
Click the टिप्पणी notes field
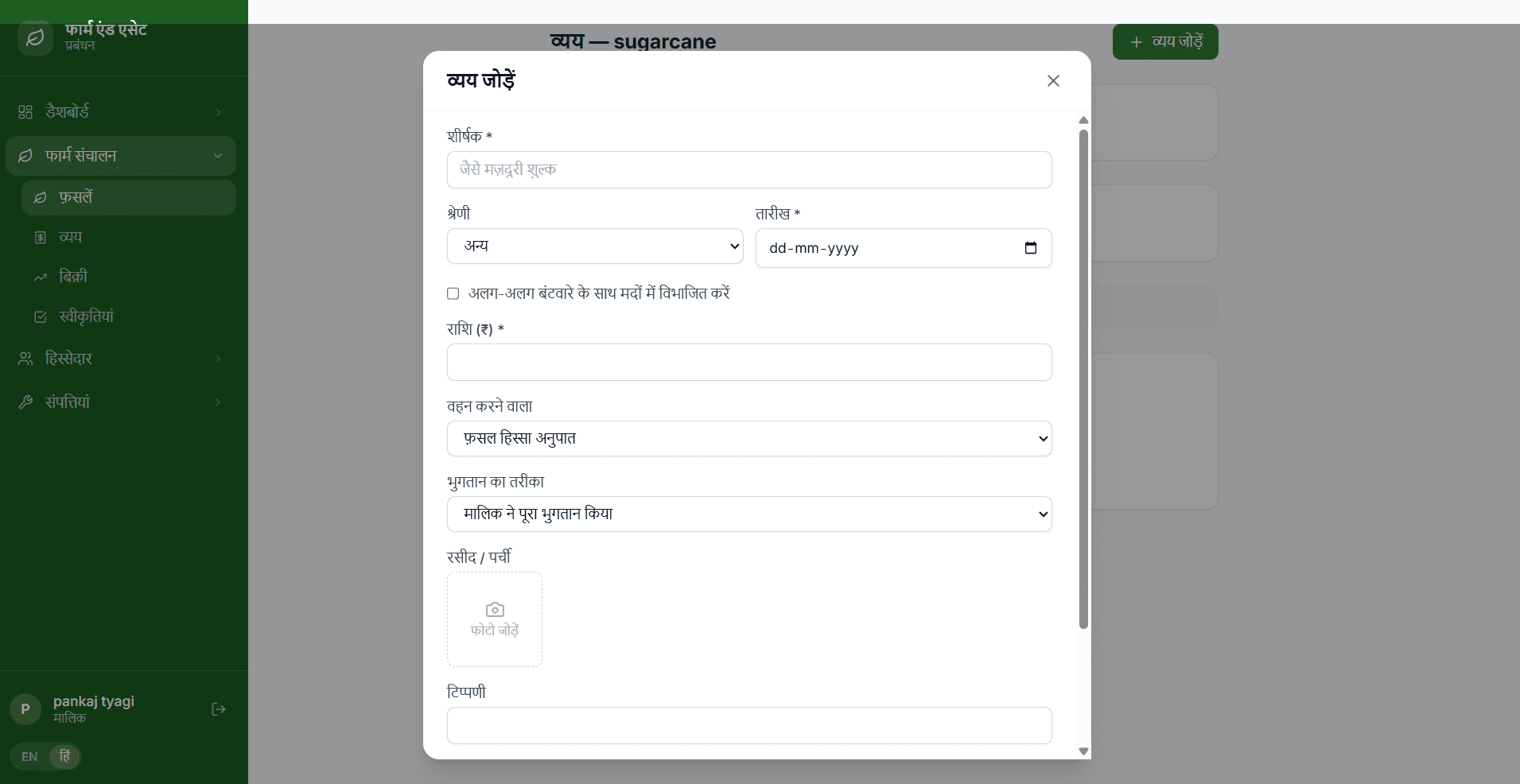(x=749, y=726)
